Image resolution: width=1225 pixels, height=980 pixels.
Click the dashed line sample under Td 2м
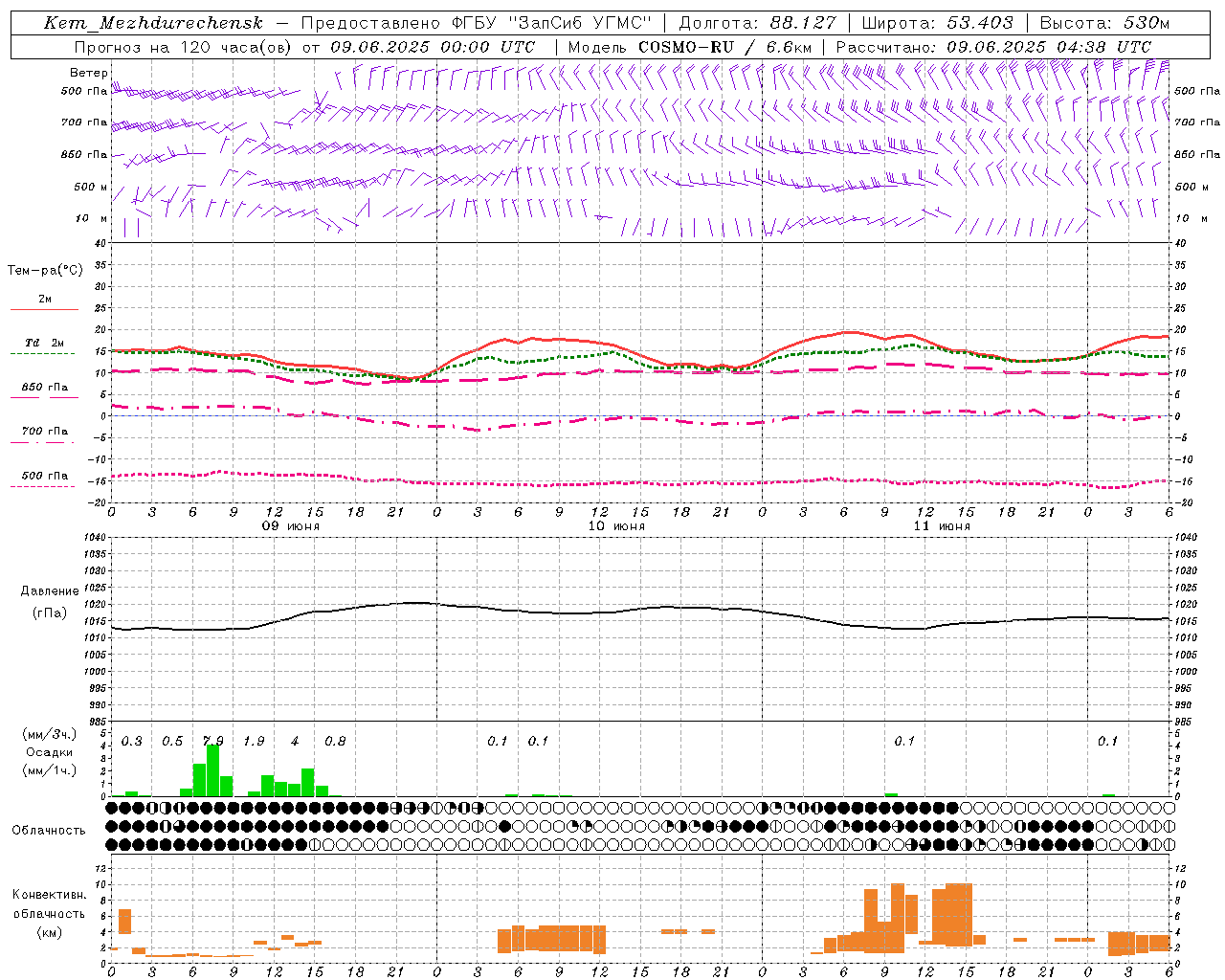point(42,354)
